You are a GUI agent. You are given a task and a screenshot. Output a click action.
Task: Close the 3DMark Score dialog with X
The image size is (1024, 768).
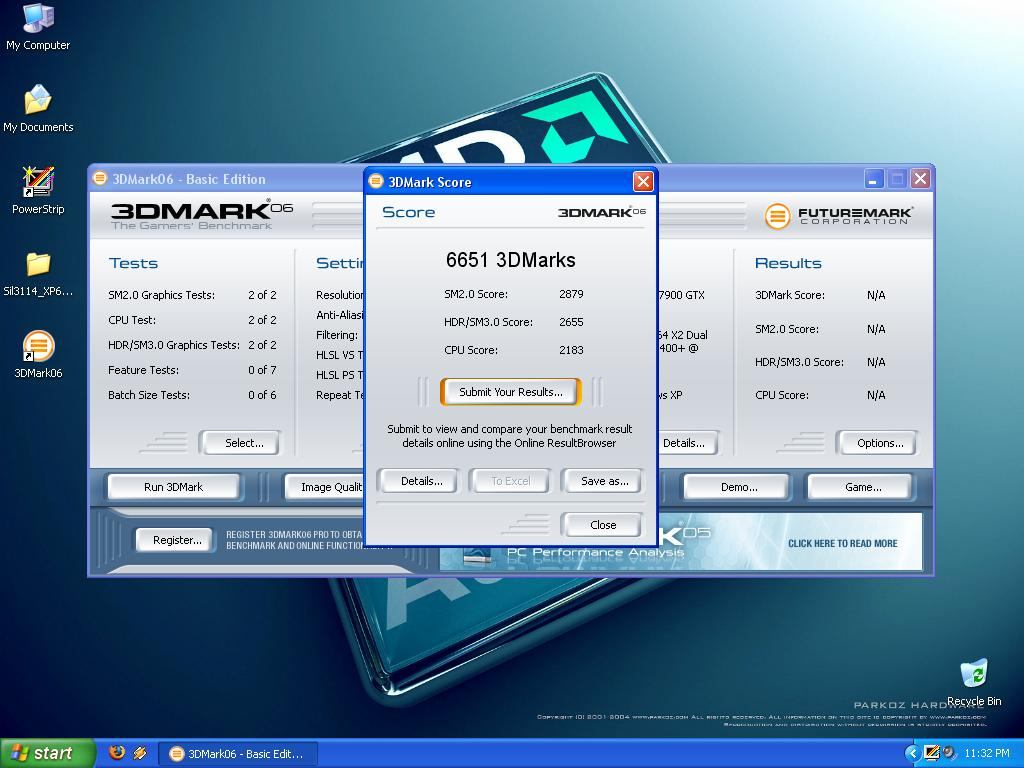click(643, 182)
